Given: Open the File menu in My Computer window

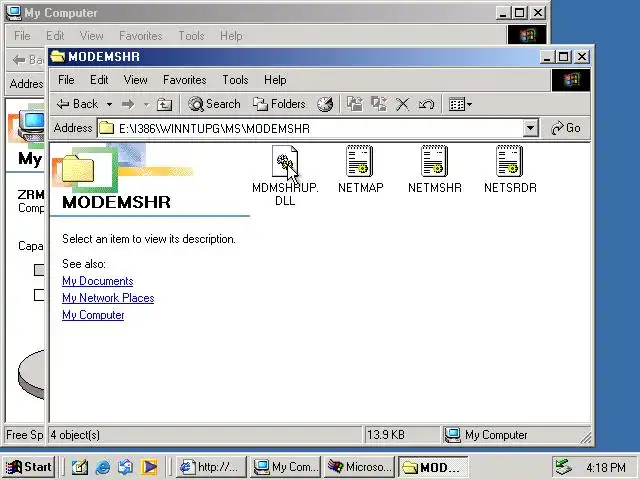Looking at the screenshot, I should click(22, 36).
